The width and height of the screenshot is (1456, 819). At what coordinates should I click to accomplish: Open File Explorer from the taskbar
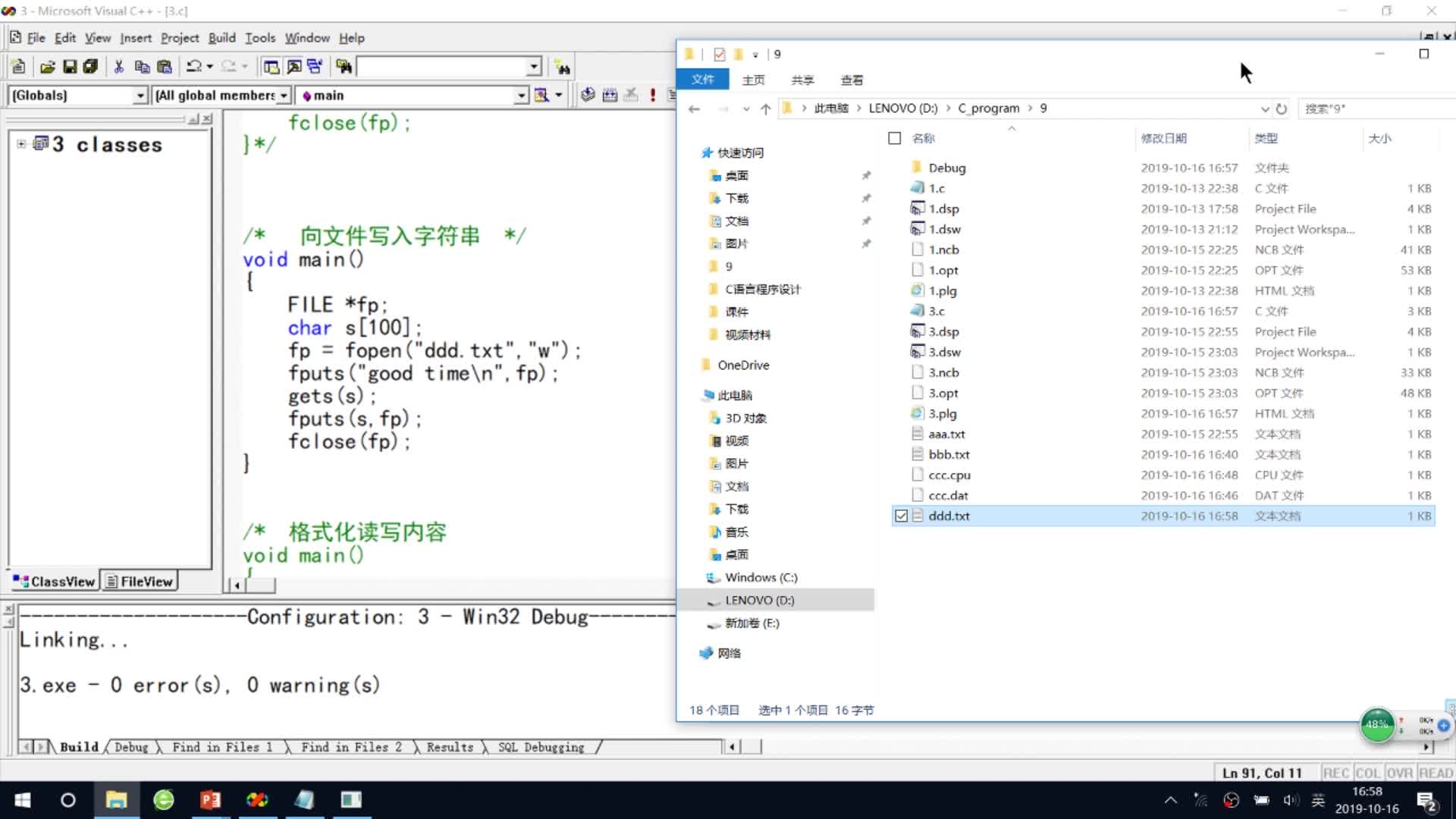tap(116, 800)
